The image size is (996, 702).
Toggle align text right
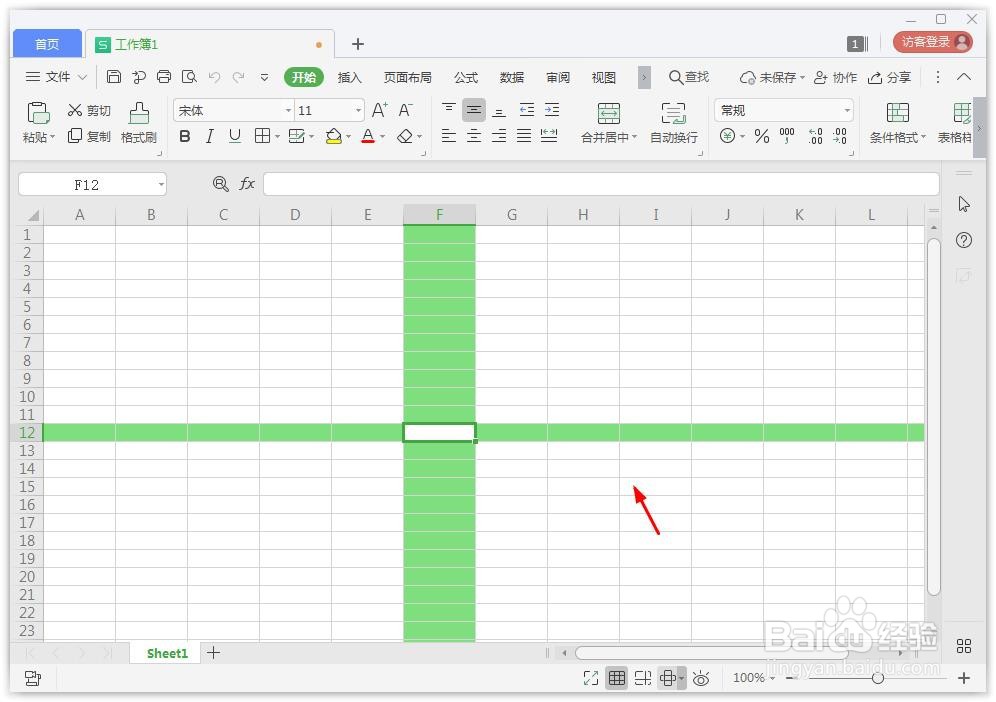[499, 135]
